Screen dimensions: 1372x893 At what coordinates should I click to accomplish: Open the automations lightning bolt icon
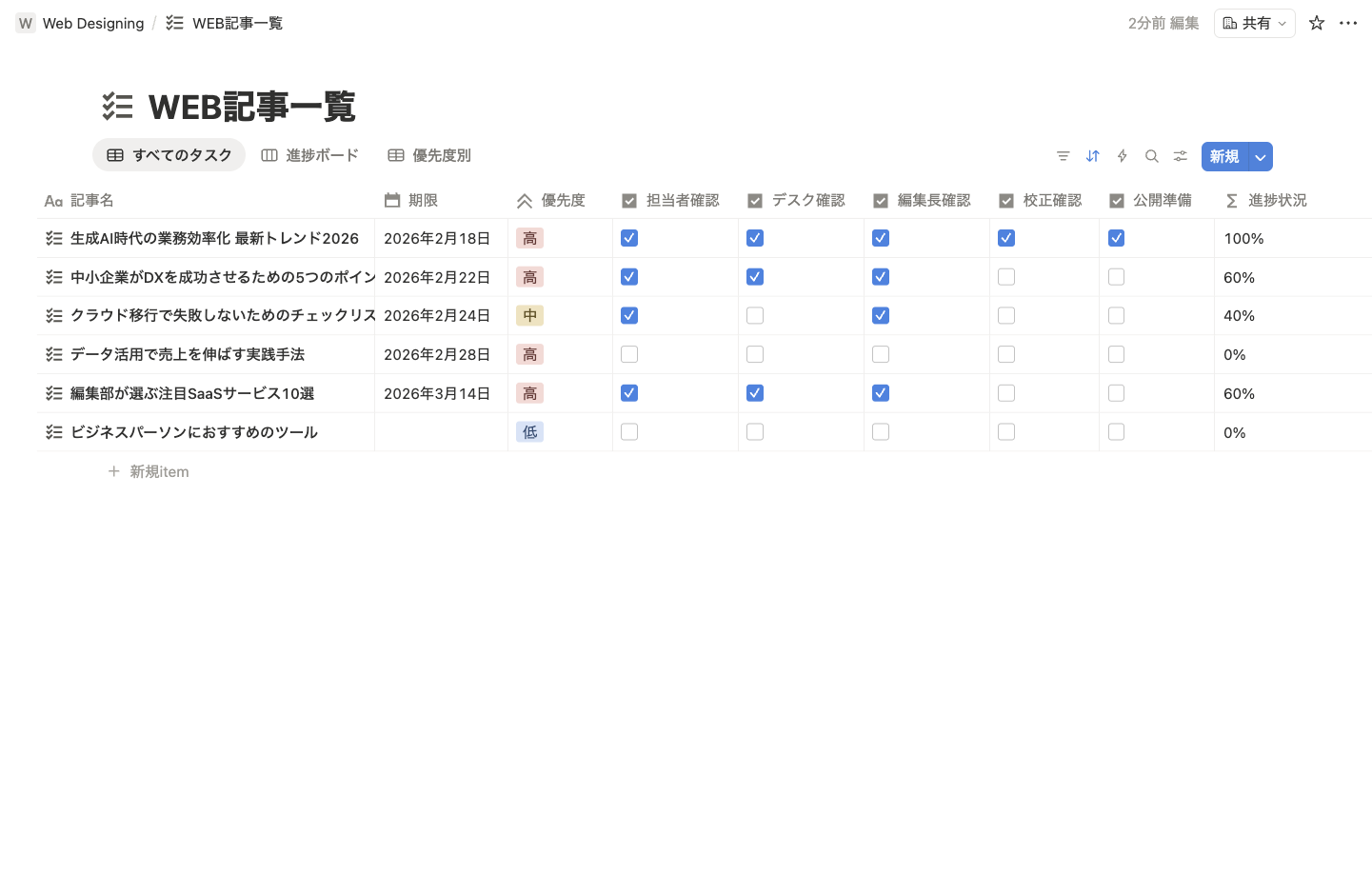1122,156
